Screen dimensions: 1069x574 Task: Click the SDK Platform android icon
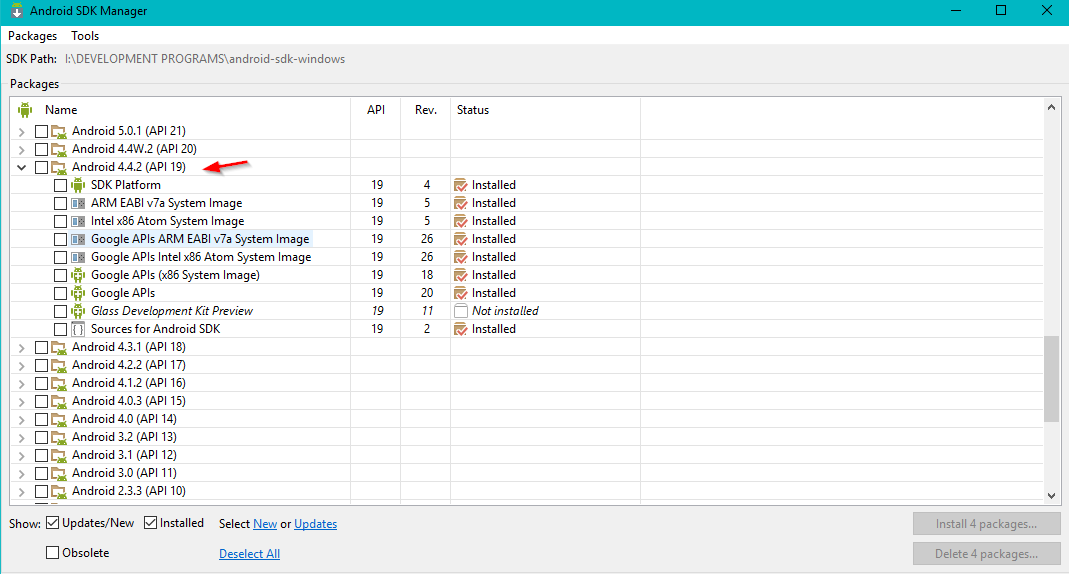click(x=78, y=185)
